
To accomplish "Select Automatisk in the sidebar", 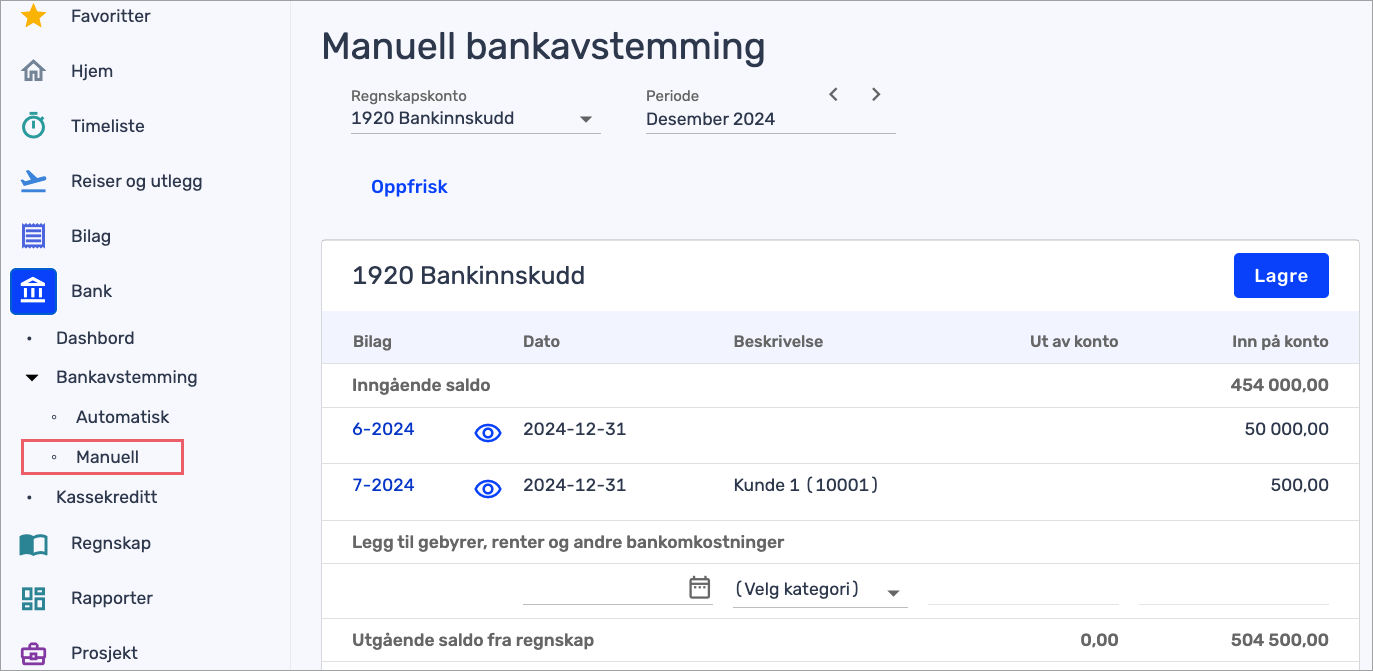I will (122, 417).
